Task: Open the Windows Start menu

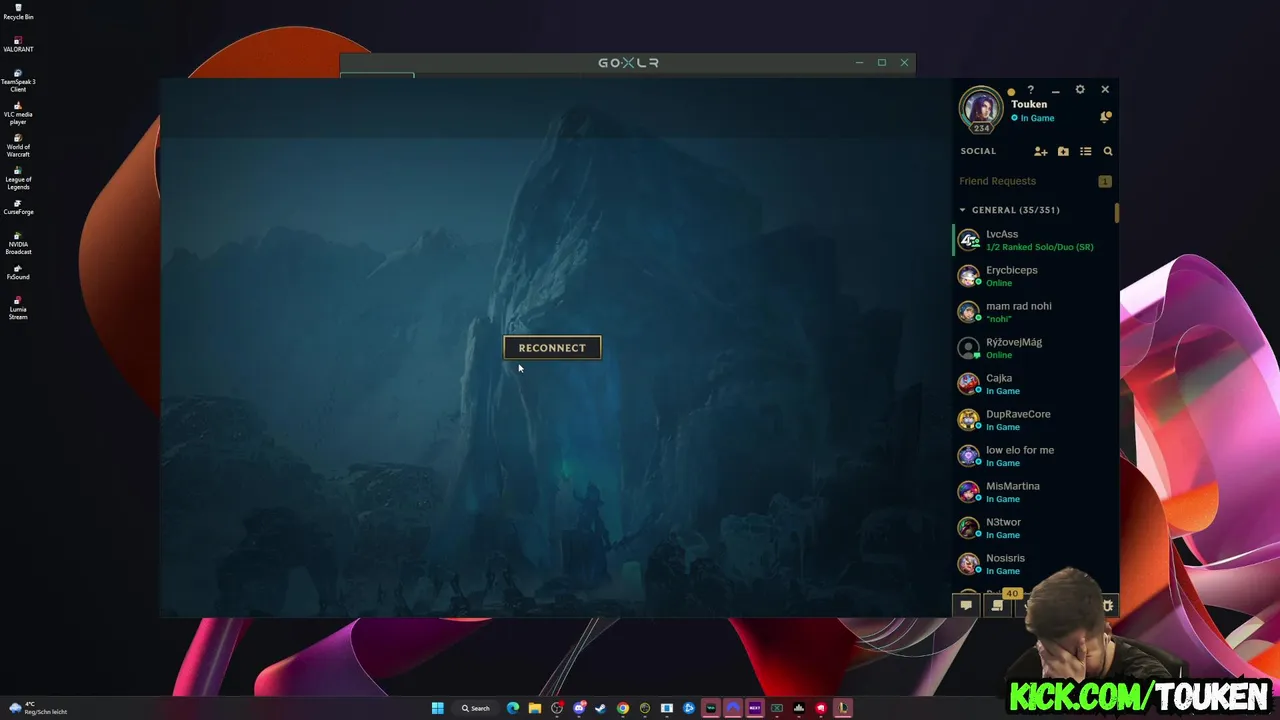Action: [437, 708]
